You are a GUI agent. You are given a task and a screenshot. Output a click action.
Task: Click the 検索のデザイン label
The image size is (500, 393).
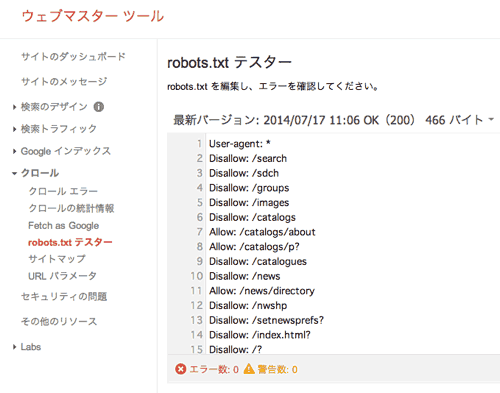(54, 107)
